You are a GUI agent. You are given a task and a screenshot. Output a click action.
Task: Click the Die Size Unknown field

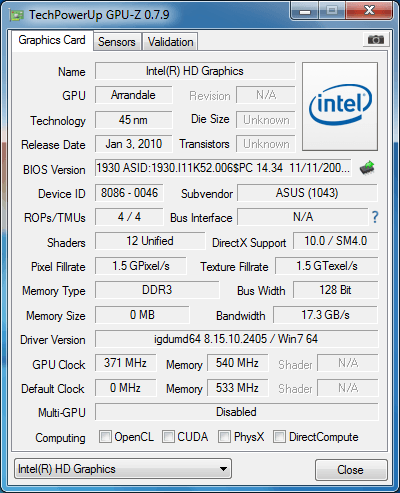[x=266, y=120]
